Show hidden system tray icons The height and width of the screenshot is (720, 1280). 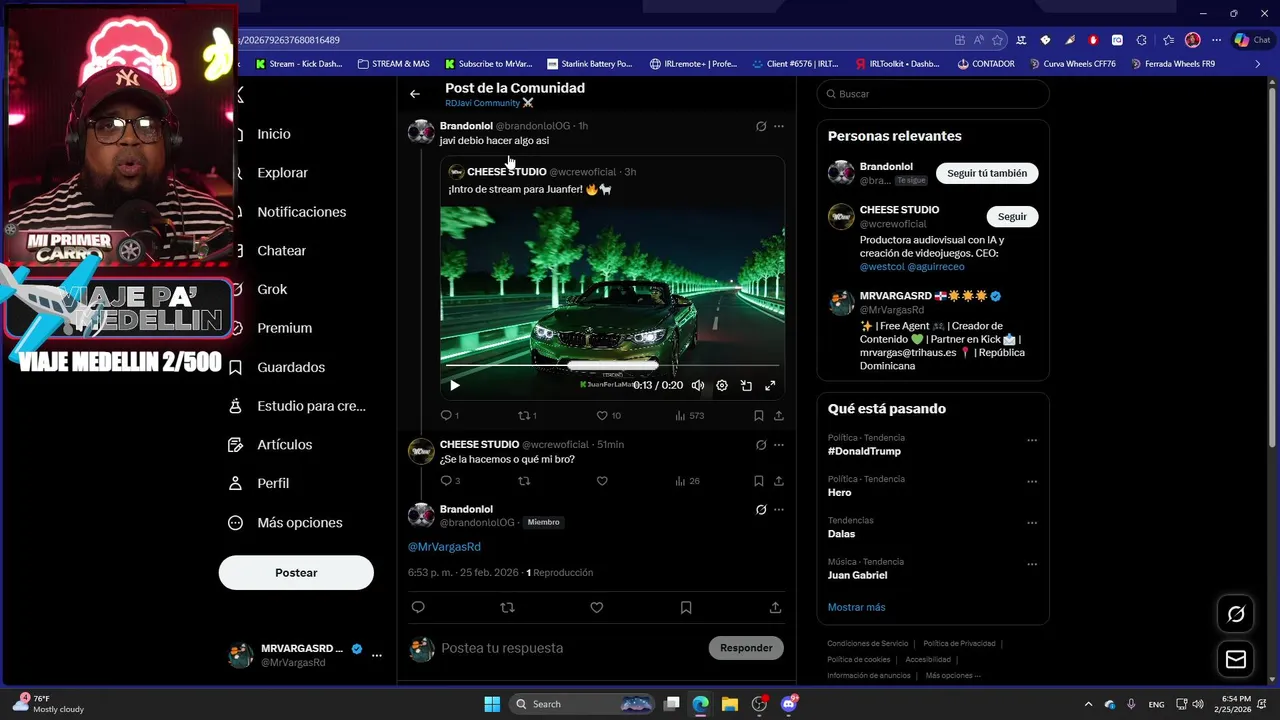1088,704
